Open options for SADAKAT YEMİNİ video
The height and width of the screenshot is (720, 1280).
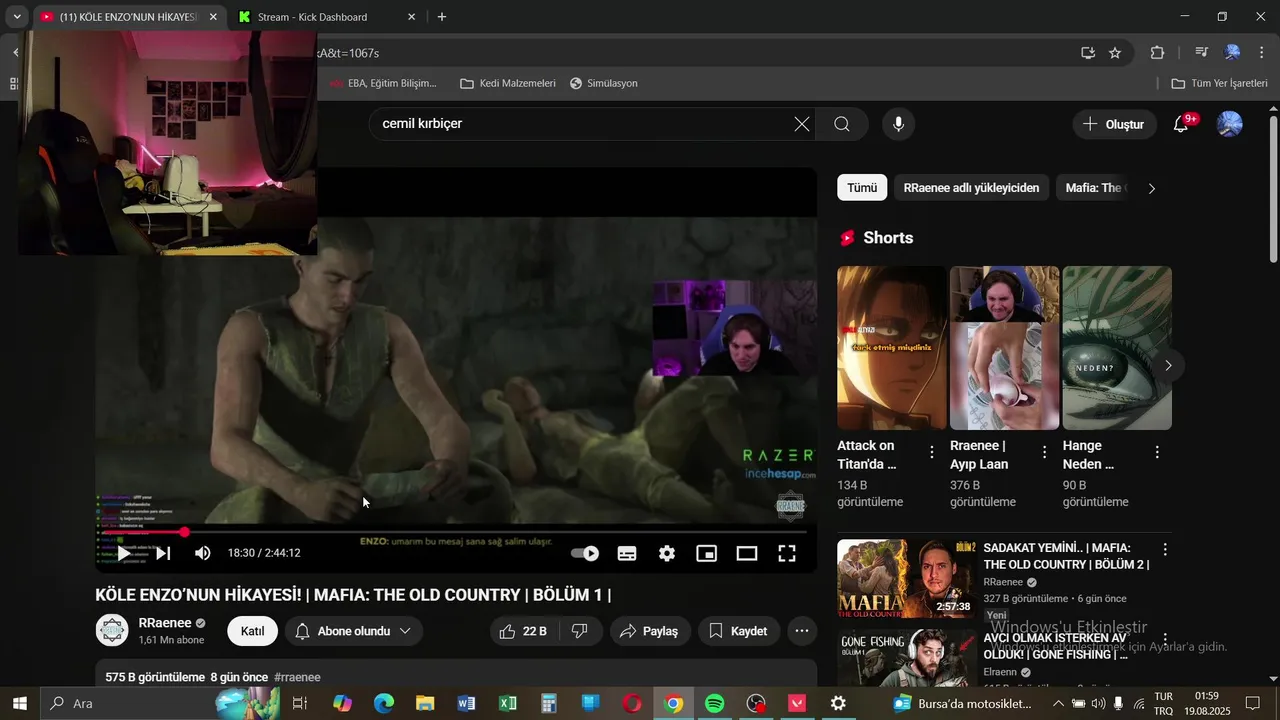[x=1165, y=549]
